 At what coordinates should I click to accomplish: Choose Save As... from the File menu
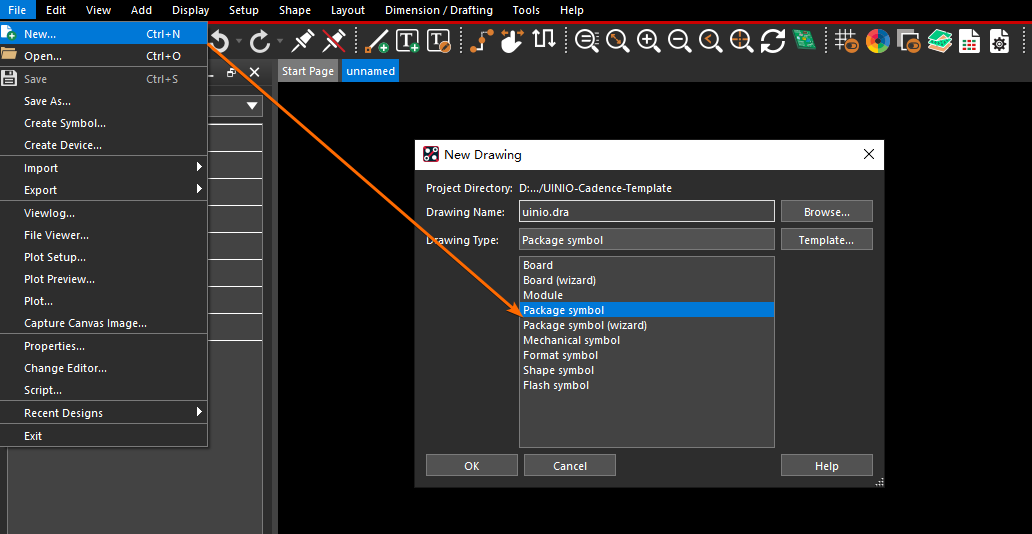click(47, 101)
